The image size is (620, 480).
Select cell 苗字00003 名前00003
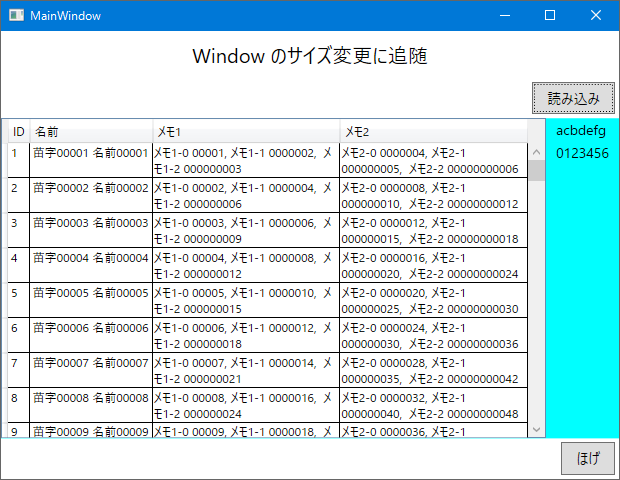(91, 231)
